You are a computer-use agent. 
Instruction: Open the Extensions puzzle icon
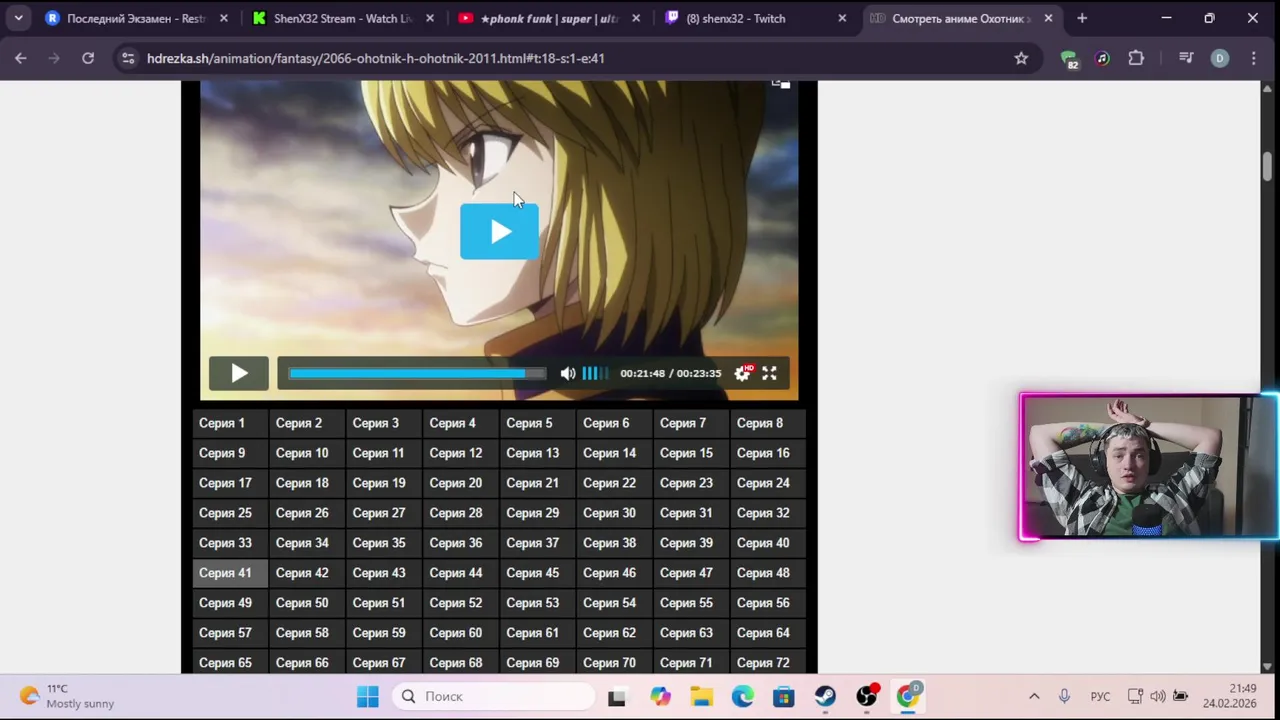point(1136,58)
